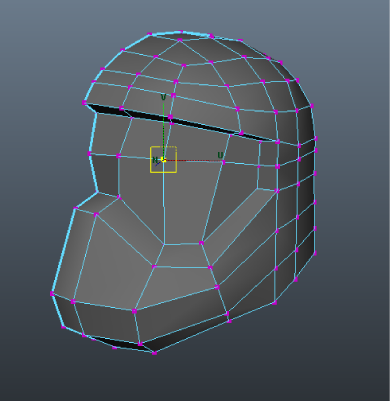Click the red dotted U axis line
The height and width of the screenshot is (401, 390).
(193, 161)
